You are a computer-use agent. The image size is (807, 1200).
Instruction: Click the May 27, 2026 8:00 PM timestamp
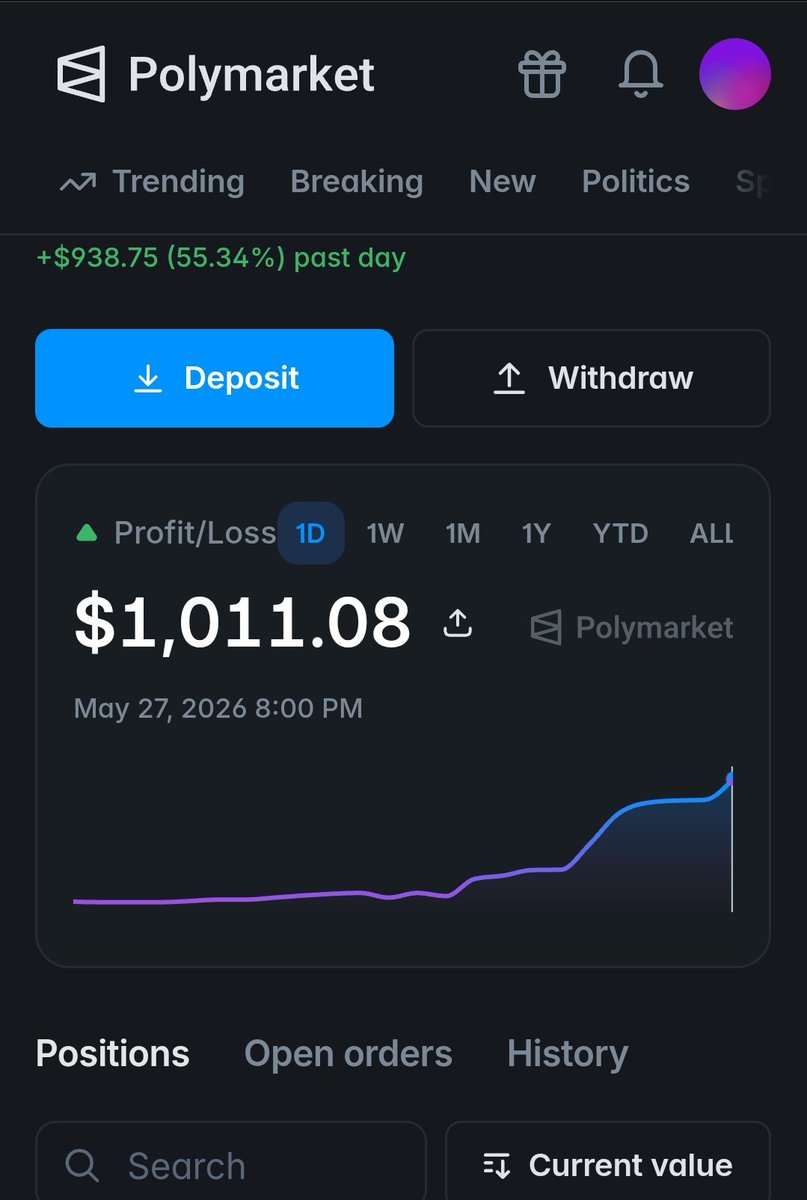218,709
